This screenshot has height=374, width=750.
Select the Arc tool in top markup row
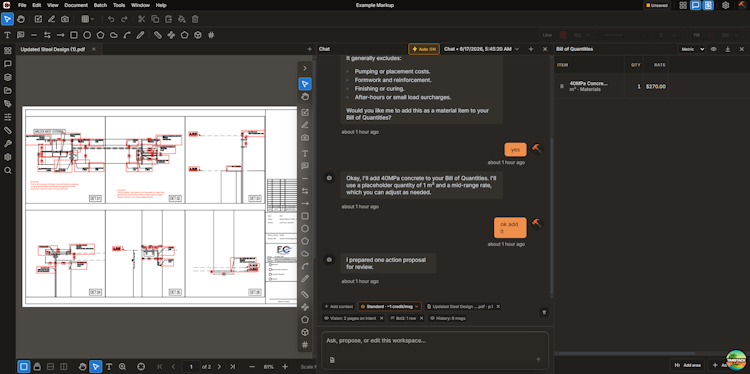click(x=127, y=35)
